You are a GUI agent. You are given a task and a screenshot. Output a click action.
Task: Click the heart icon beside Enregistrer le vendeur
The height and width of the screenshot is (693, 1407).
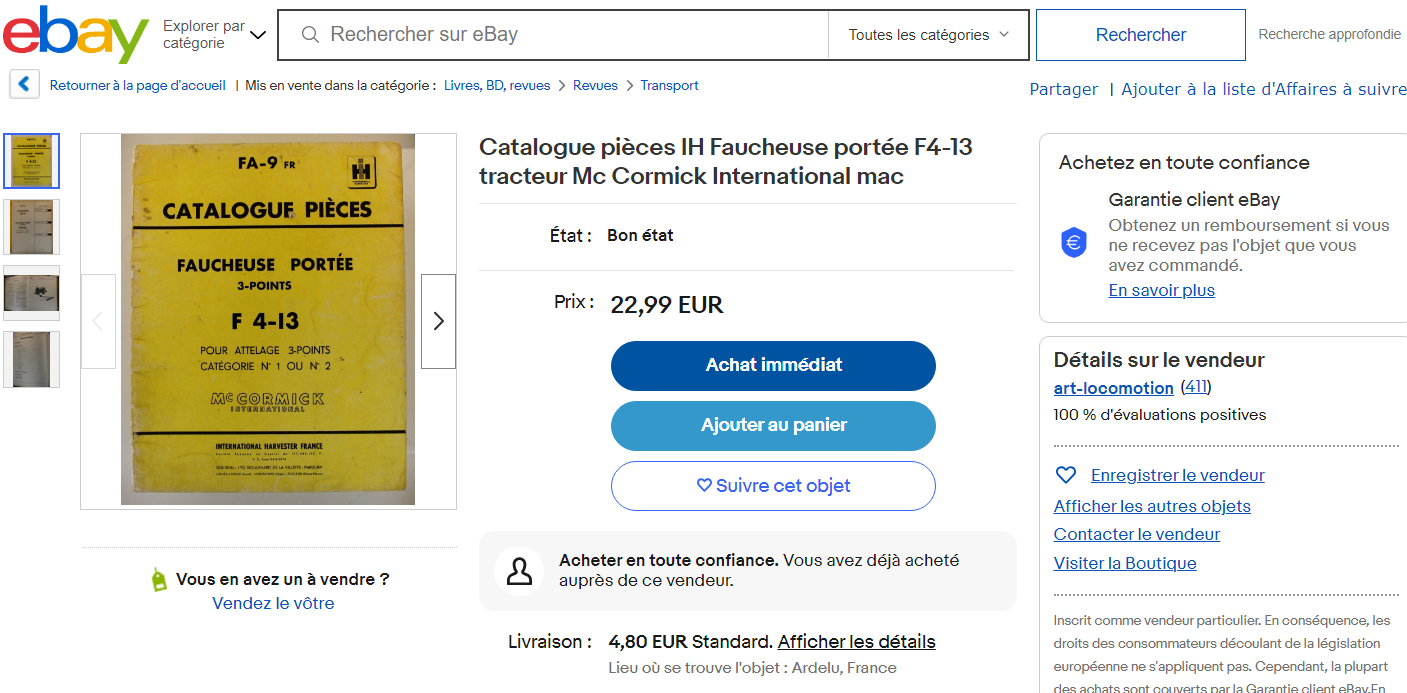coord(1066,475)
